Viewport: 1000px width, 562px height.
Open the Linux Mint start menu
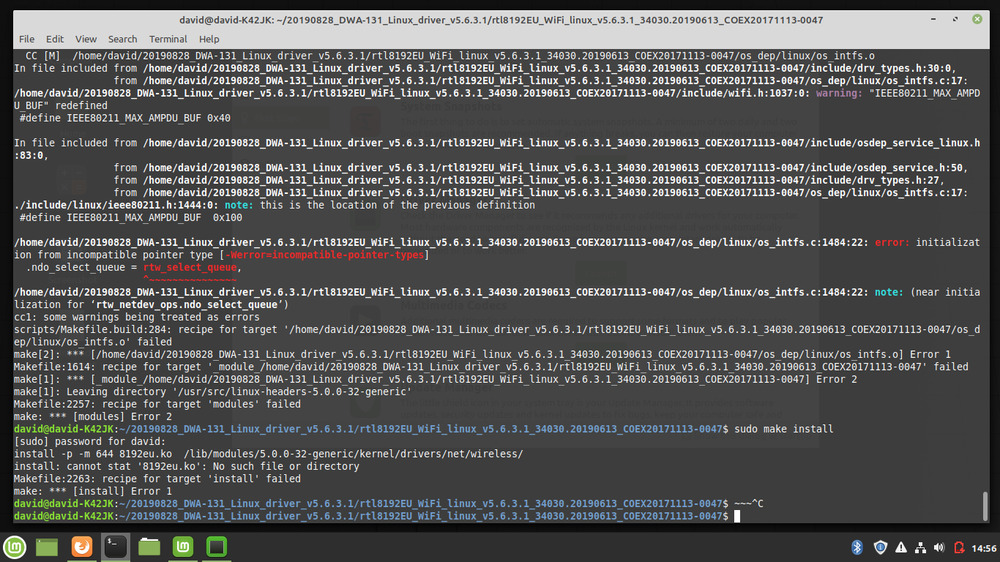tap(14, 547)
